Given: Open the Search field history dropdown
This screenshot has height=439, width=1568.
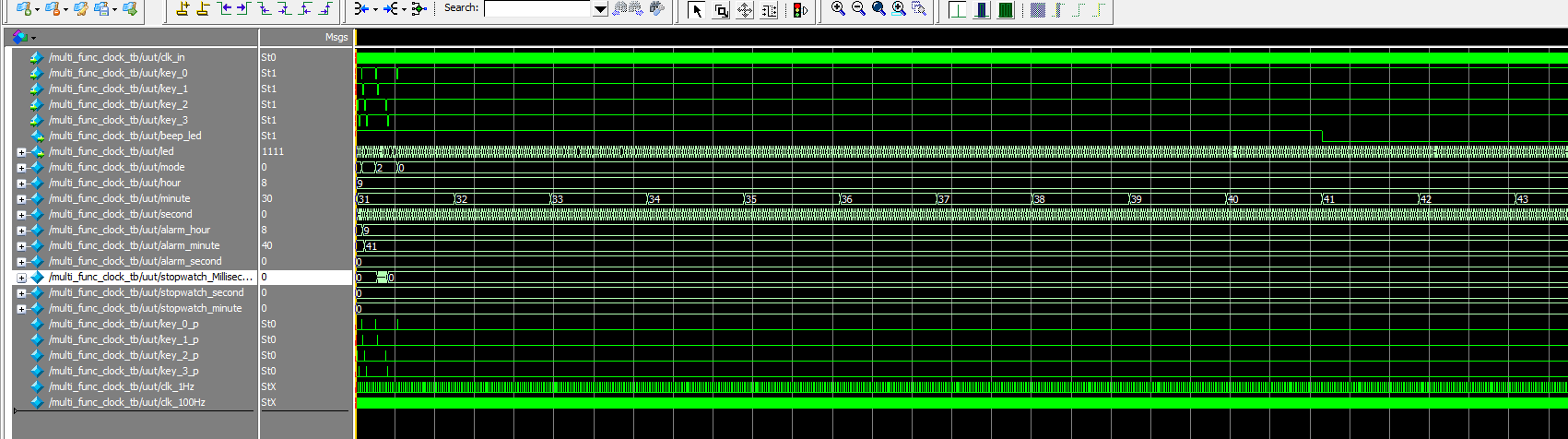Looking at the screenshot, I should point(600,8).
